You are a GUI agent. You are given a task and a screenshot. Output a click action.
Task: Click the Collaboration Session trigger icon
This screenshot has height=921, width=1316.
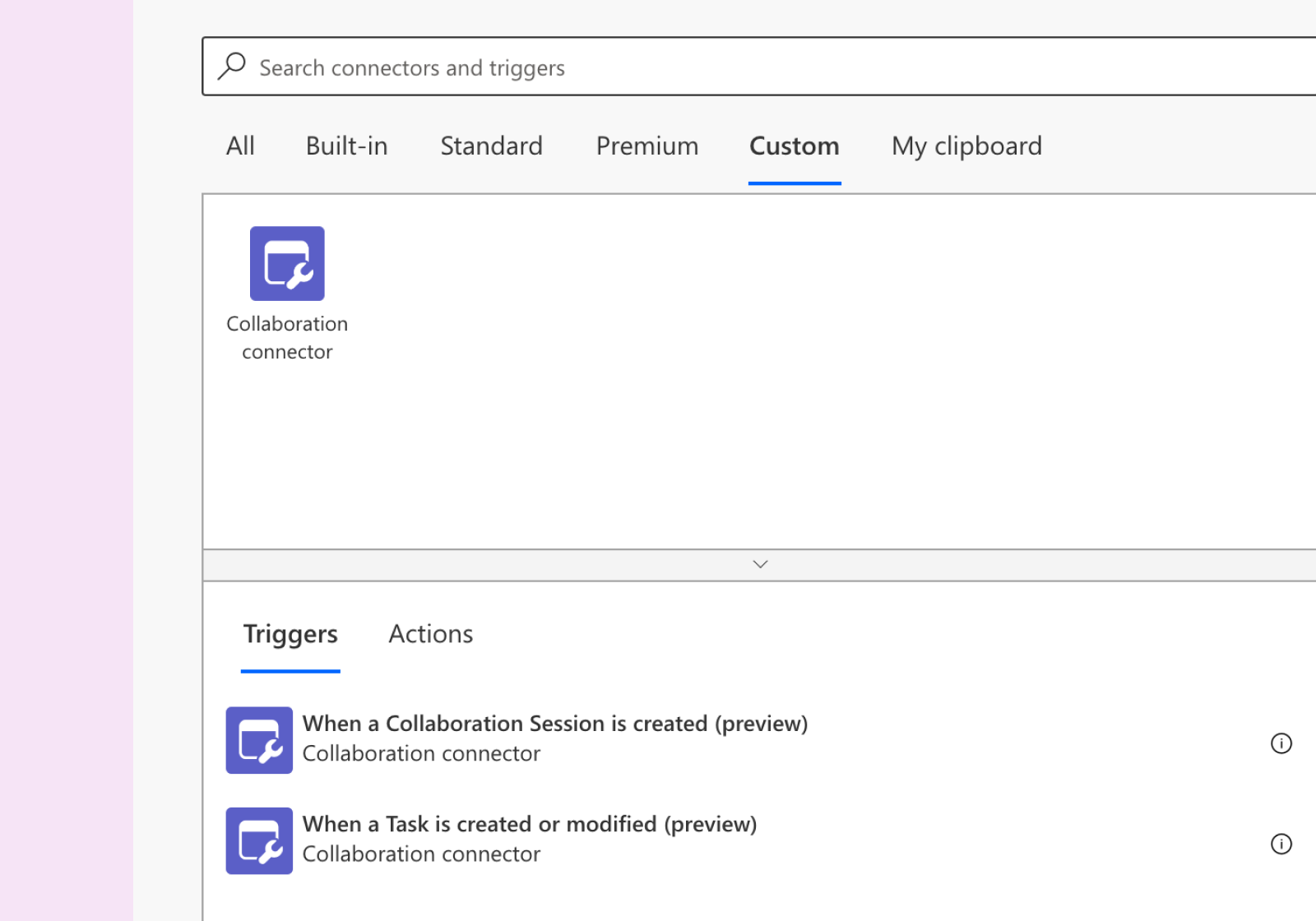point(259,740)
